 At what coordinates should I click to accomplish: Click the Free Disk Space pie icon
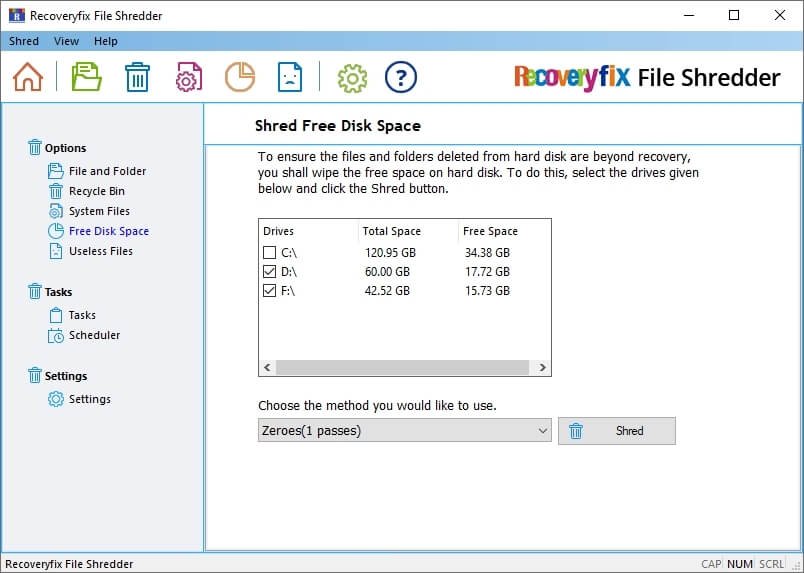pyautogui.click(x=239, y=77)
